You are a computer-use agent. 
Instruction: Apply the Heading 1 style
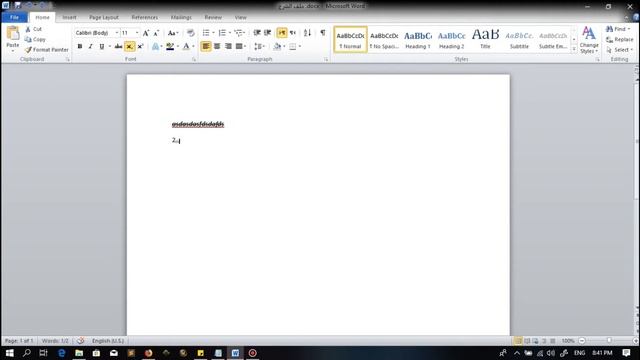click(418, 40)
